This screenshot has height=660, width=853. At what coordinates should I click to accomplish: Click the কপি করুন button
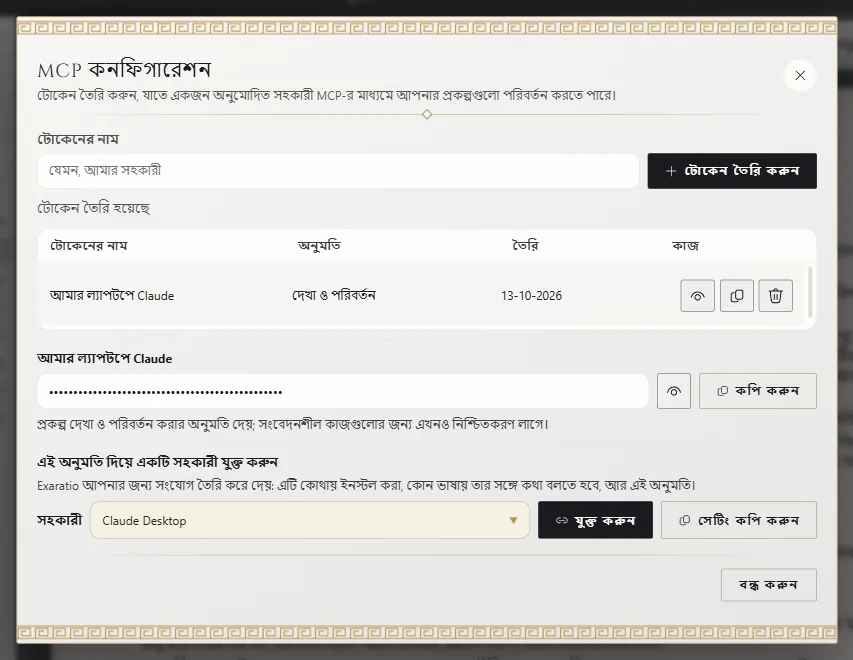pos(758,391)
